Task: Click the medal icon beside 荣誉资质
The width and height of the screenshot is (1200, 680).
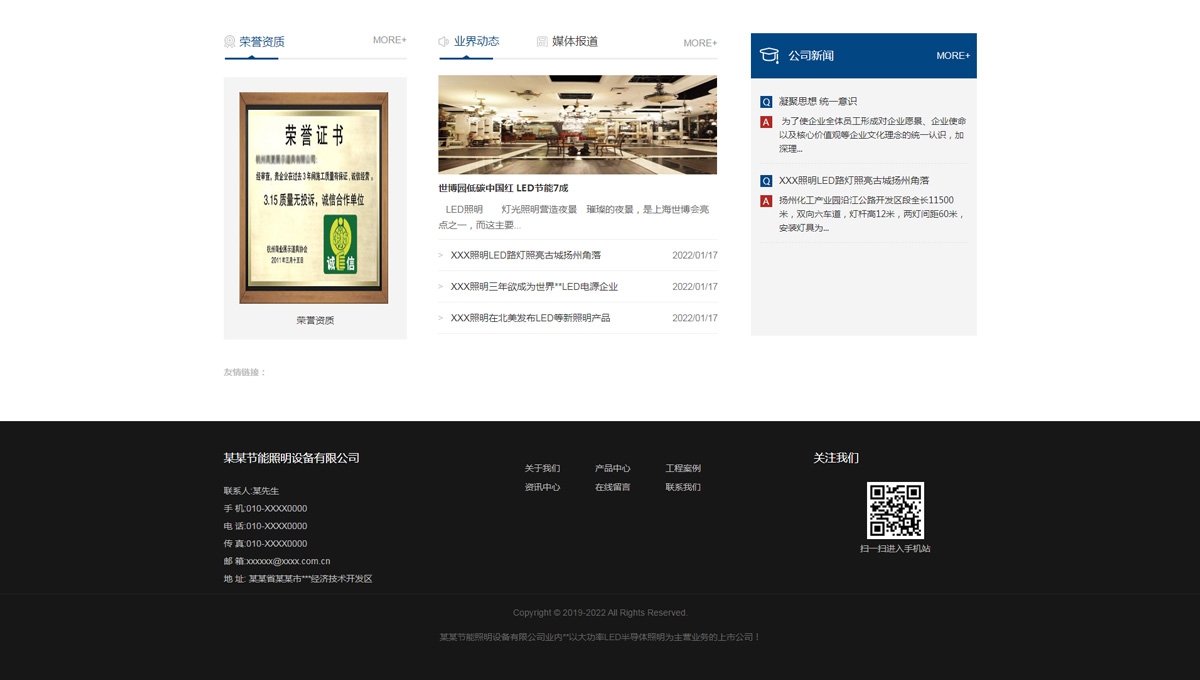Action: [x=230, y=42]
